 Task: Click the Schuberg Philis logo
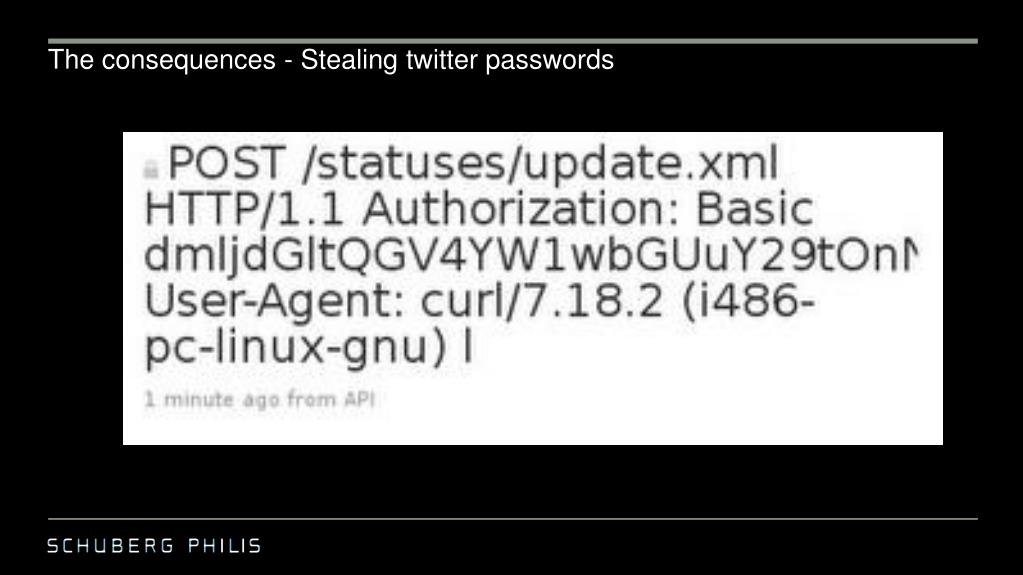click(x=154, y=546)
